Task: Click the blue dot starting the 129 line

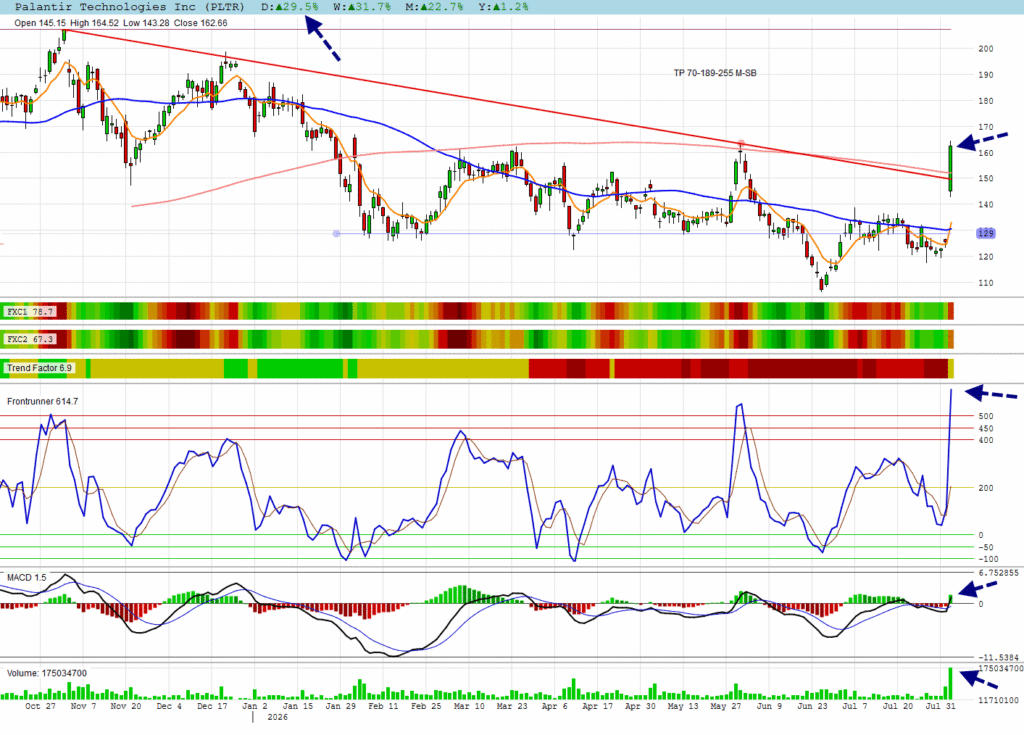Action: click(336, 233)
